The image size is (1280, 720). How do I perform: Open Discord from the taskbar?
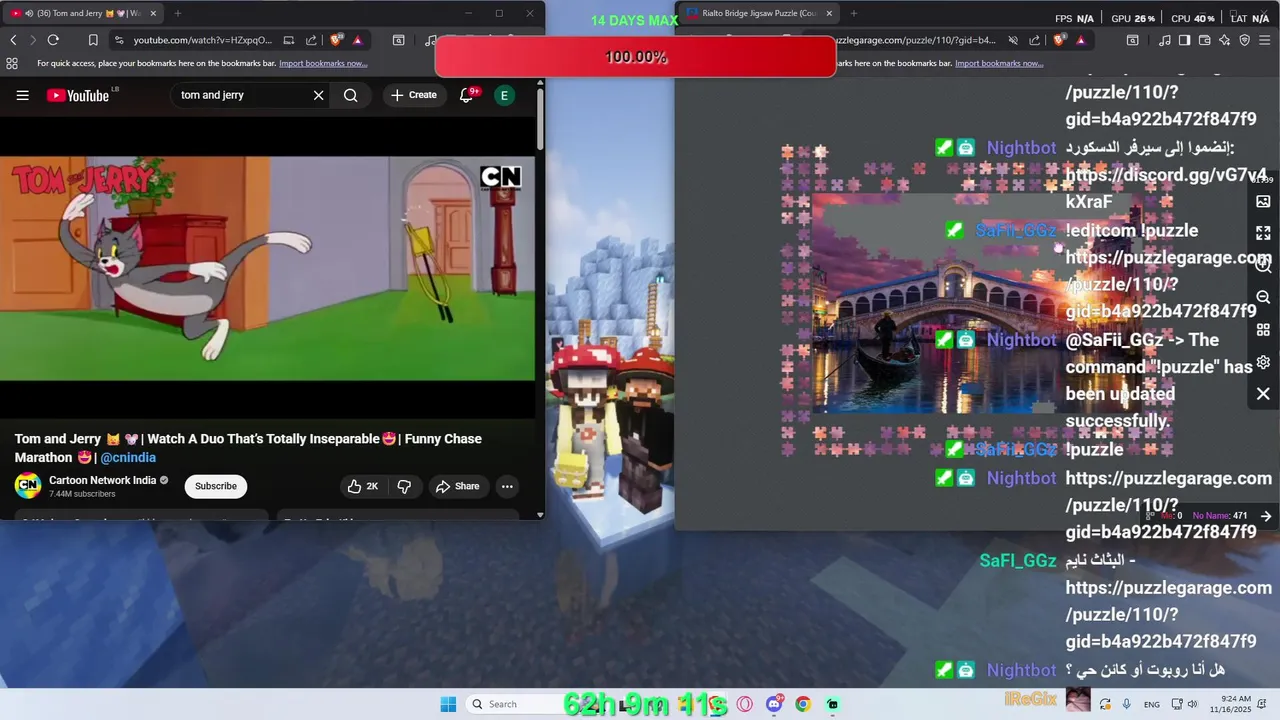[x=774, y=704]
